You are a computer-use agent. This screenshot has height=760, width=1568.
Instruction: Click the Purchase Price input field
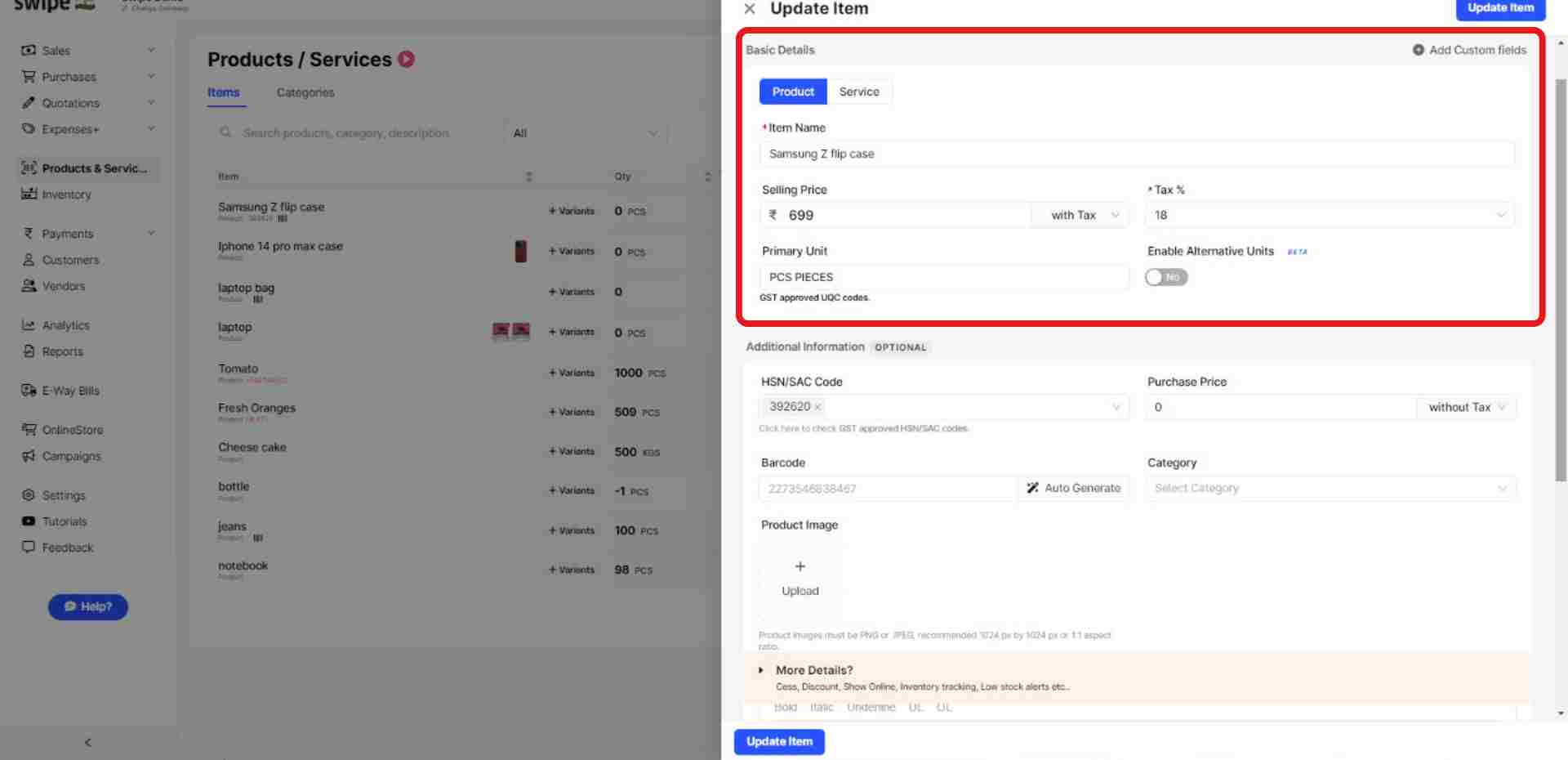(1281, 407)
